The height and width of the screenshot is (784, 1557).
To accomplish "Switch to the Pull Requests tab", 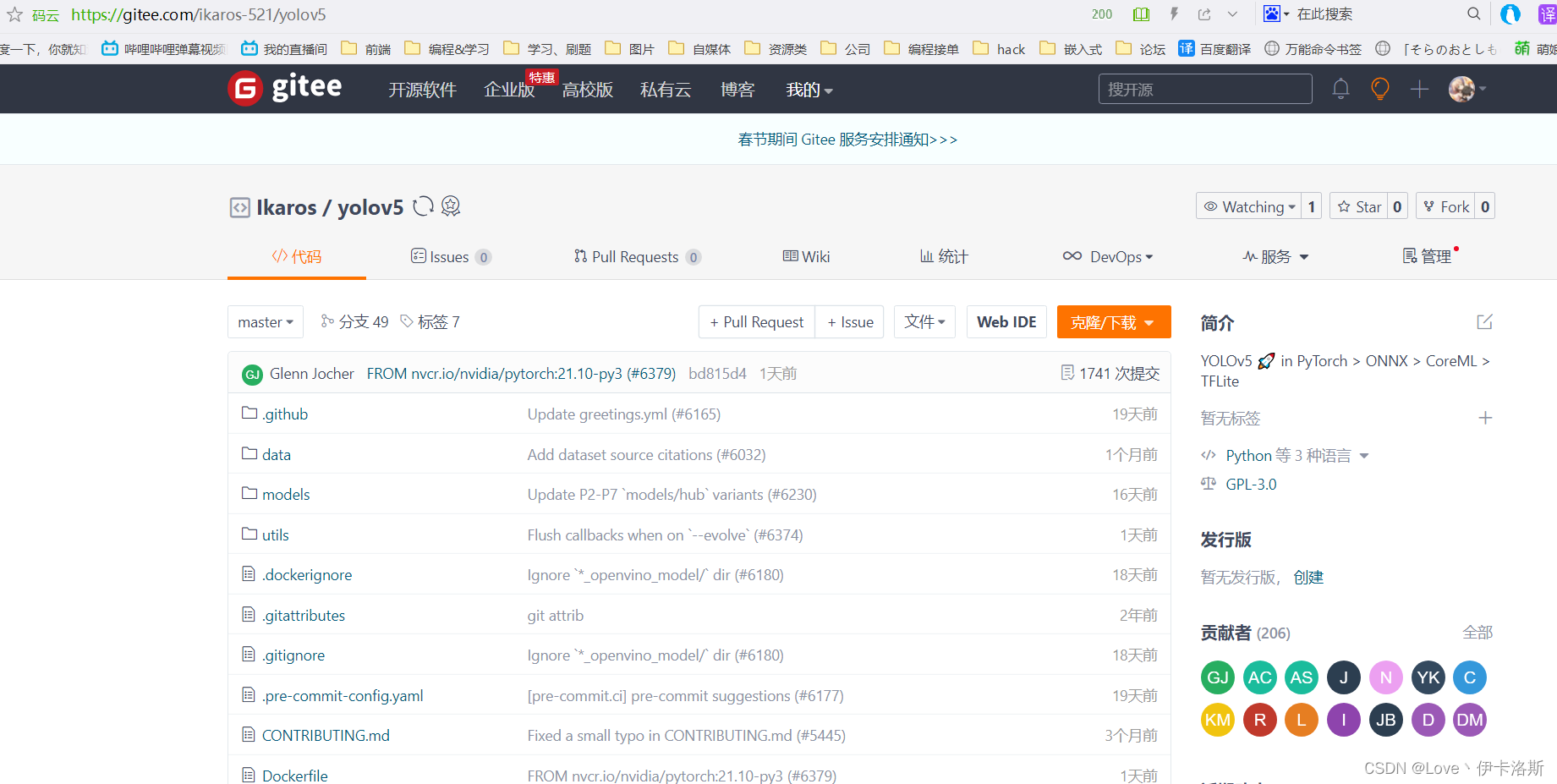I will coord(637,256).
